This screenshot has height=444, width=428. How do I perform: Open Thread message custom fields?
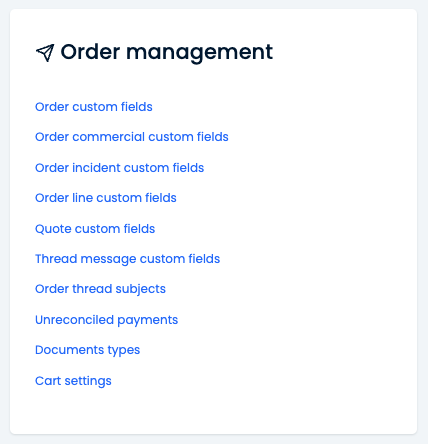[127, 259]
